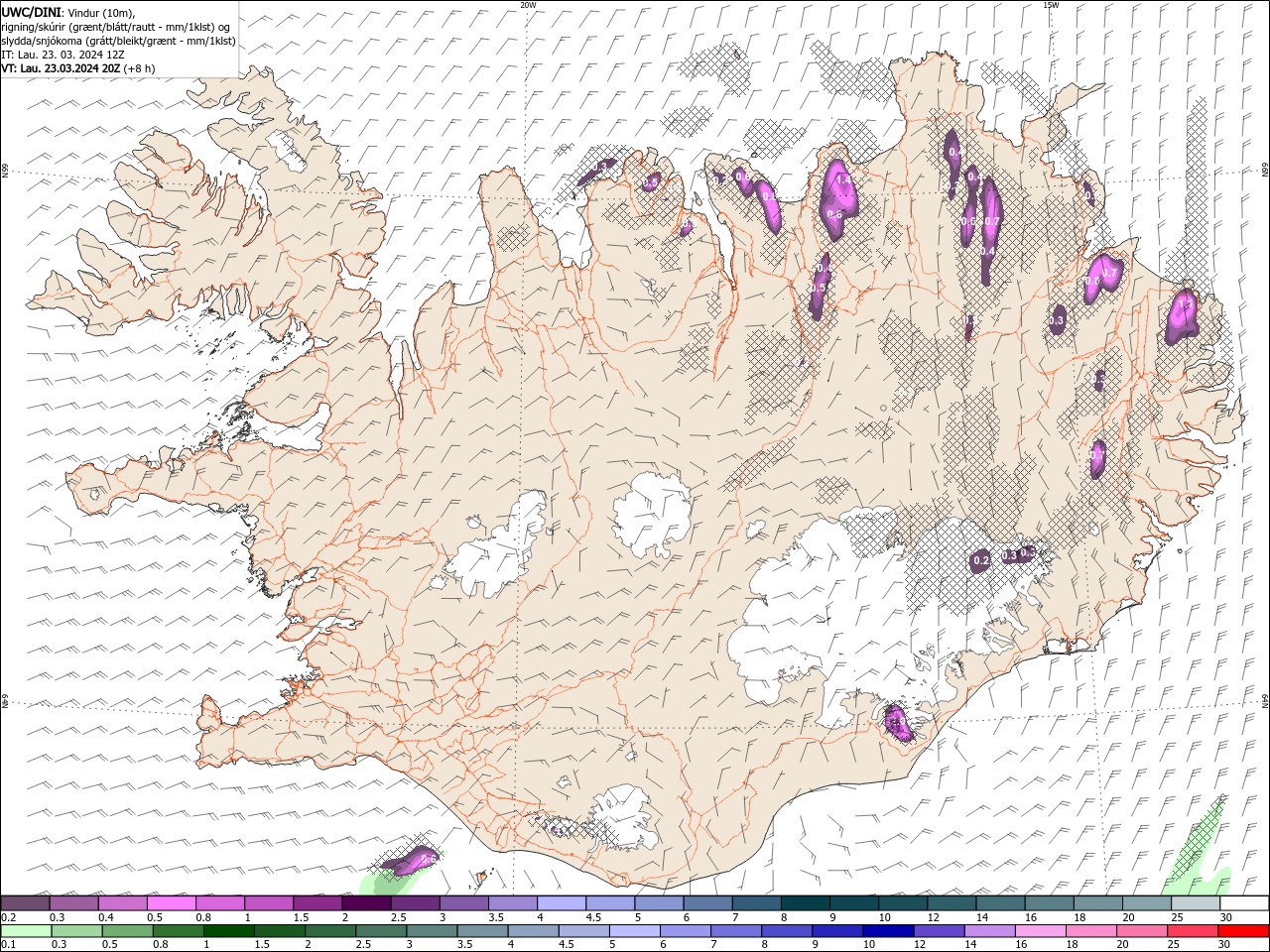This screenshot has height=952, width=1270.
Task: Select the lower scale swatch starting at 0.5
Action: pos(127,931)
